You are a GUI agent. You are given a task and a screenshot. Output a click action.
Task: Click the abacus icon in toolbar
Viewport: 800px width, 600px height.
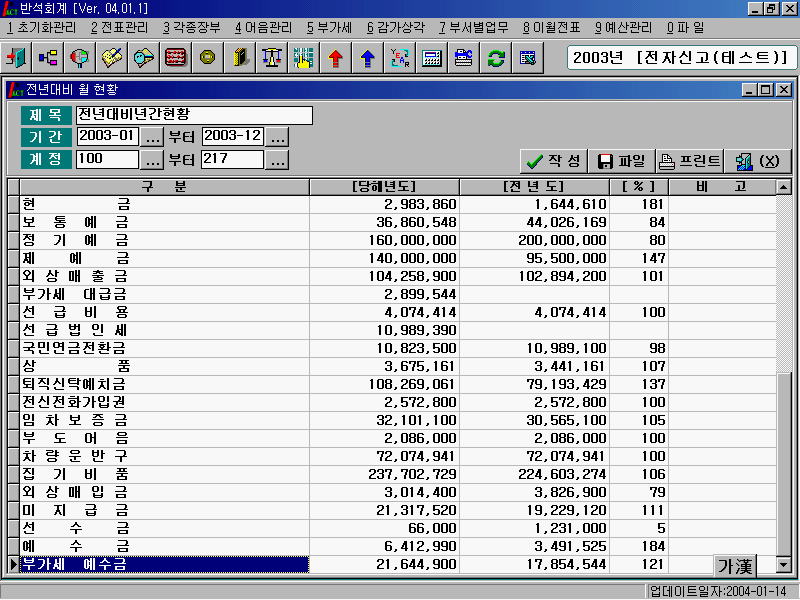(176, 57)
